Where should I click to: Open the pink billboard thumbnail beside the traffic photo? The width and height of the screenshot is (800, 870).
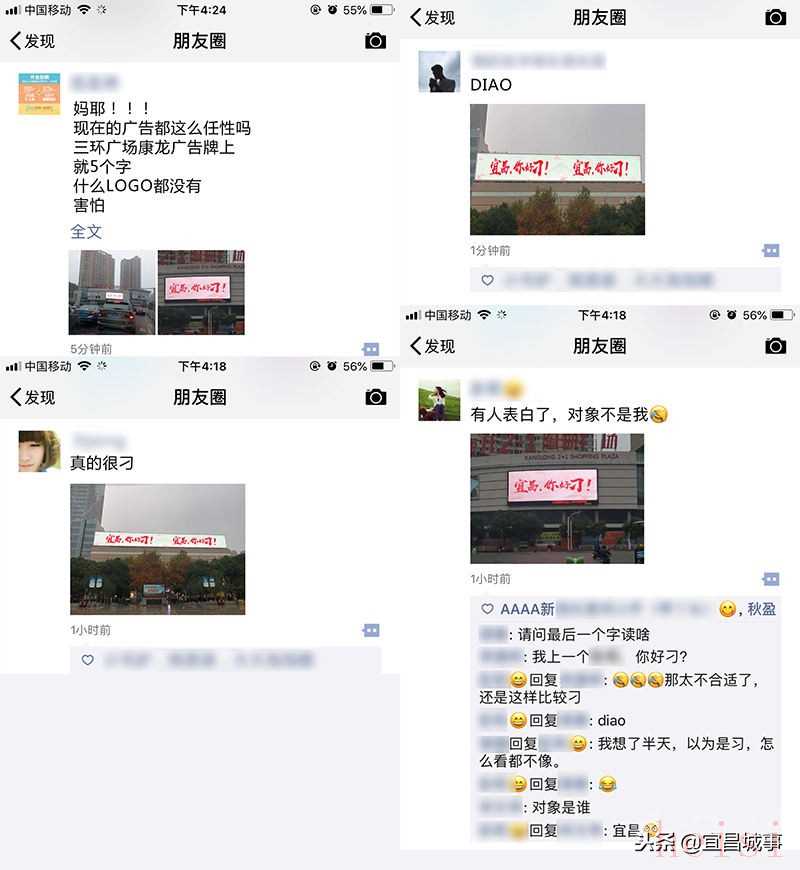201,292
